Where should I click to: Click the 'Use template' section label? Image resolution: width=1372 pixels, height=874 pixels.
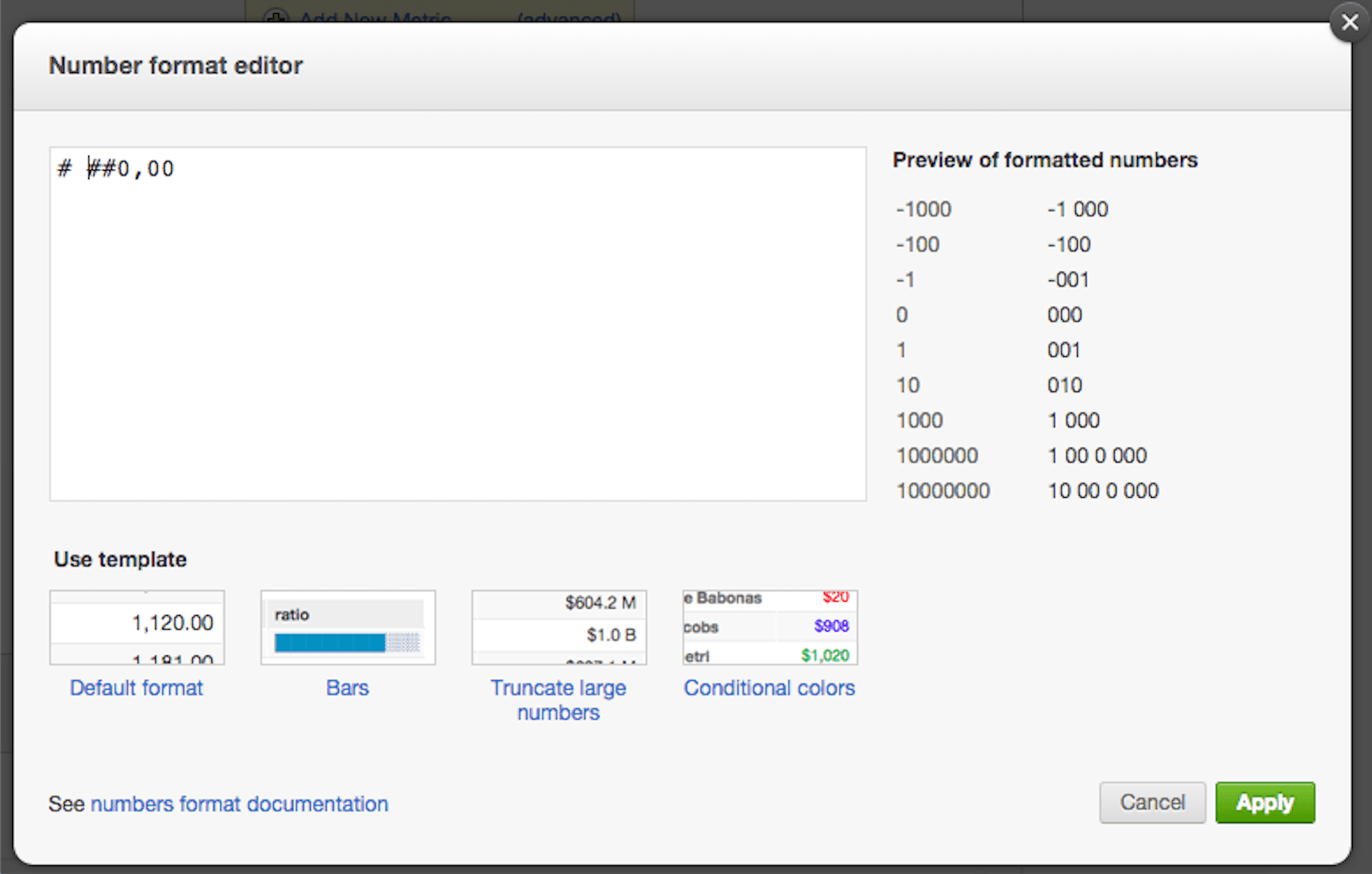pyautogui.click(x=120, y=559)
